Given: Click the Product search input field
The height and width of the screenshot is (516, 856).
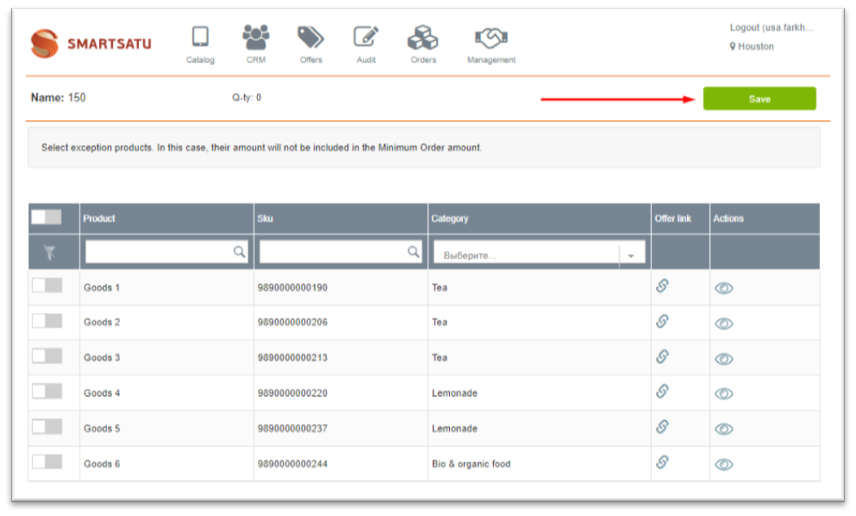Looking at the screenshot, I should (x=158, y=253).
